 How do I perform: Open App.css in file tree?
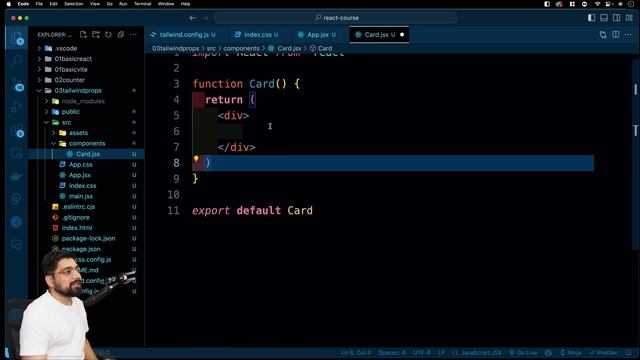pos(86,164)
